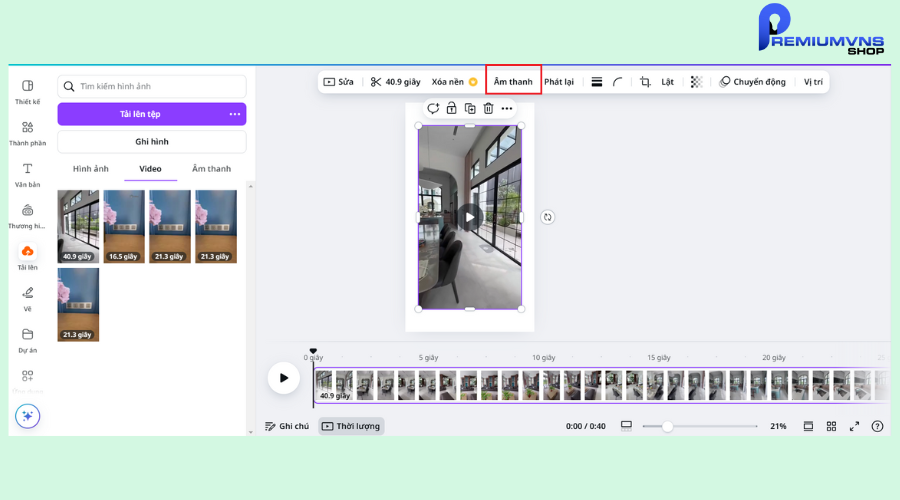Delete the selected video with trash icon
Viewport: 900px width, 500px height.
click(x=488, y=108)
